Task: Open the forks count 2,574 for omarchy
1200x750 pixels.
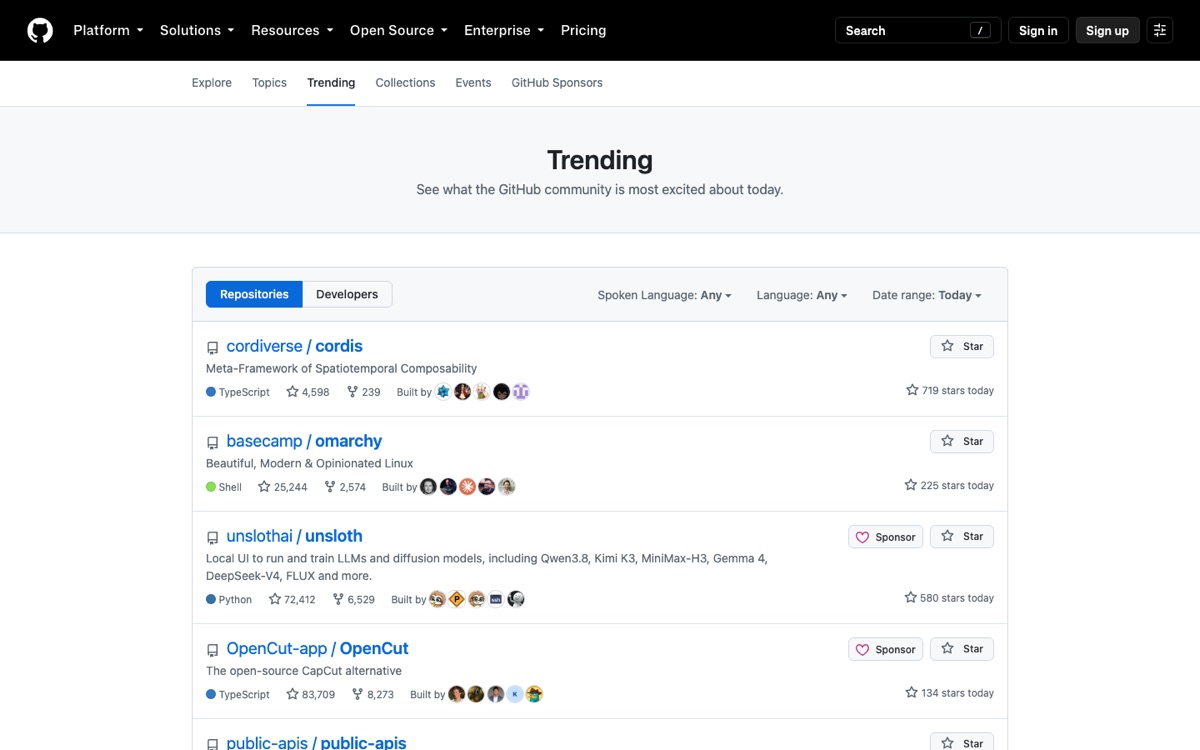Action: click(345, 487)
